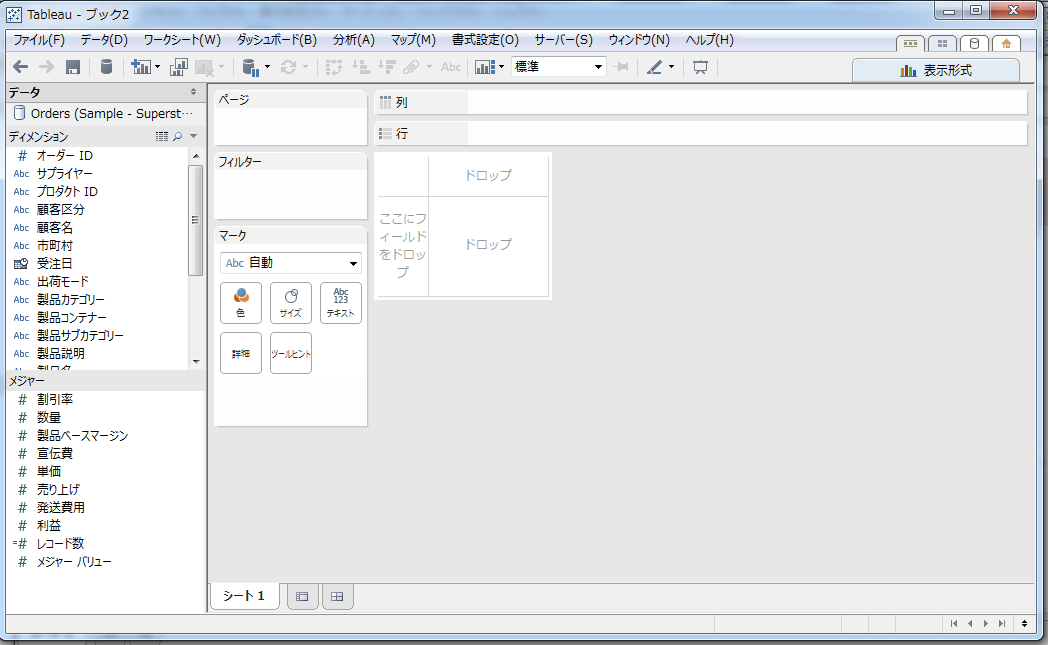Open the サイズ size mark card
Image resolution: width=1048 pixels, height=645 pixels.
click(x=291, y=303)
